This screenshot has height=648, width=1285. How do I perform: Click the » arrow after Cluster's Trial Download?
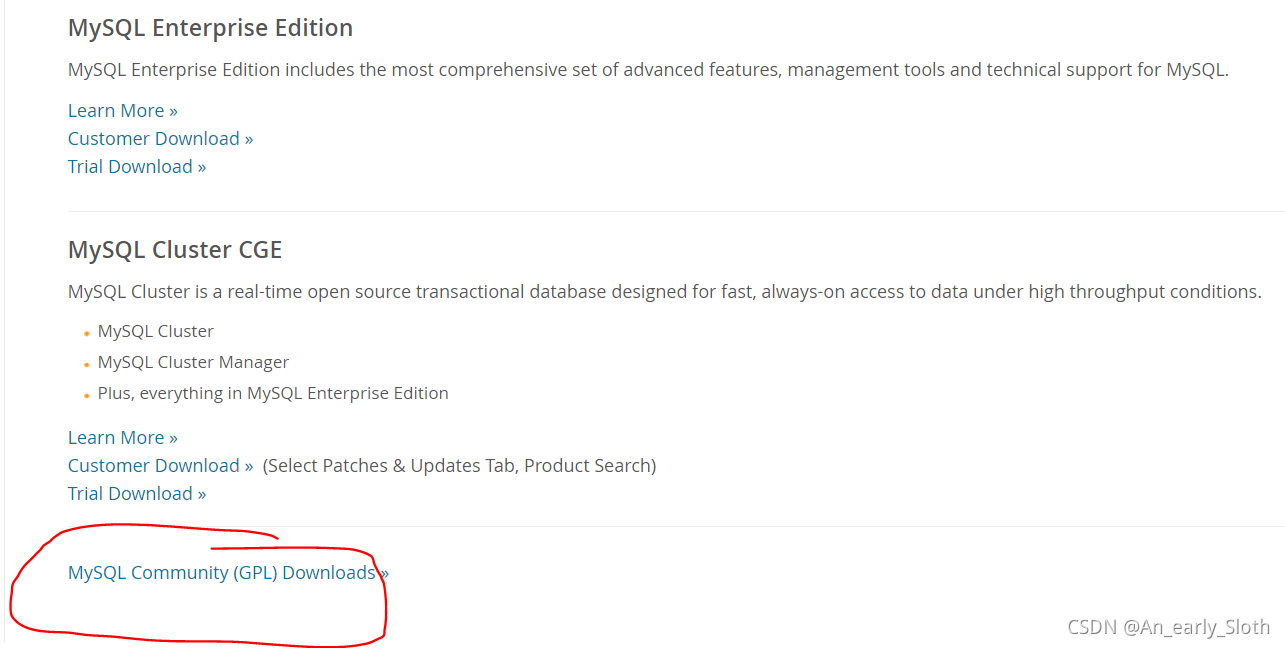tap(201, 494)
